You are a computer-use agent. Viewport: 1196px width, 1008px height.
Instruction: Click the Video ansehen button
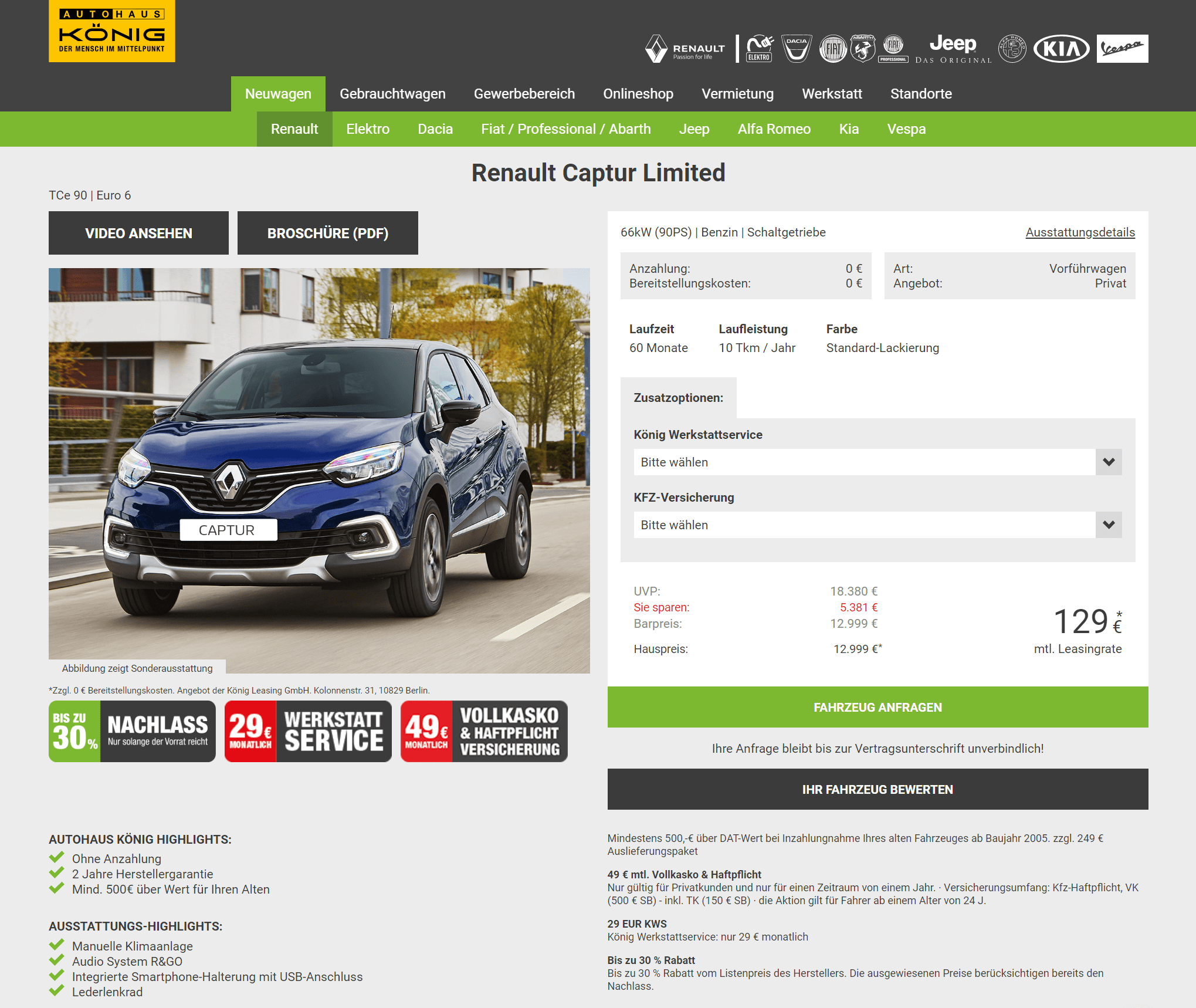138,233
